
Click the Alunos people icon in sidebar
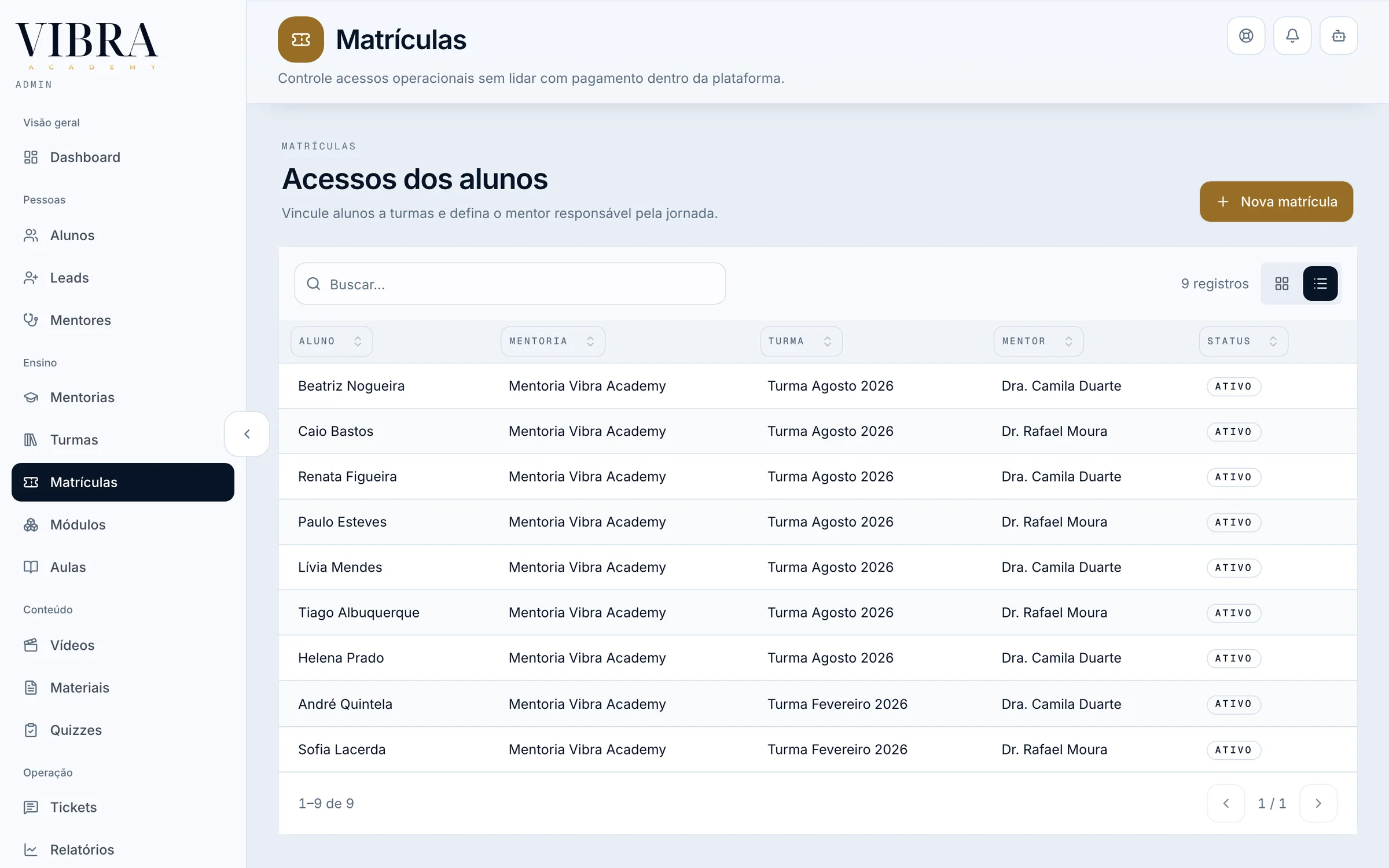pos(31,236)
